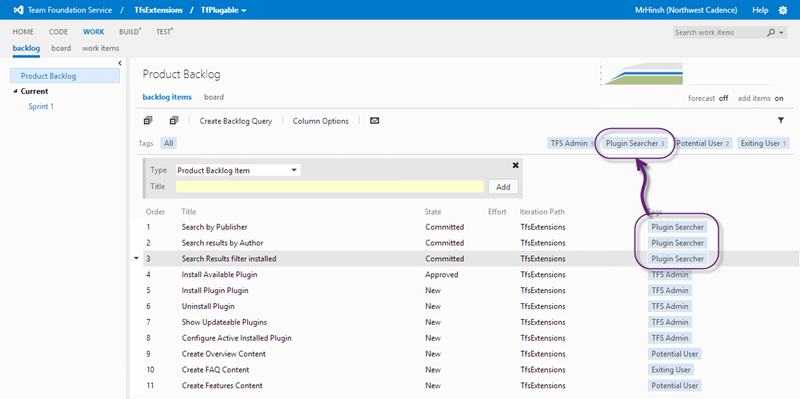This screenshot has height=399, width=800.
Task: Close the add item panel
Action: click(515, 165)
